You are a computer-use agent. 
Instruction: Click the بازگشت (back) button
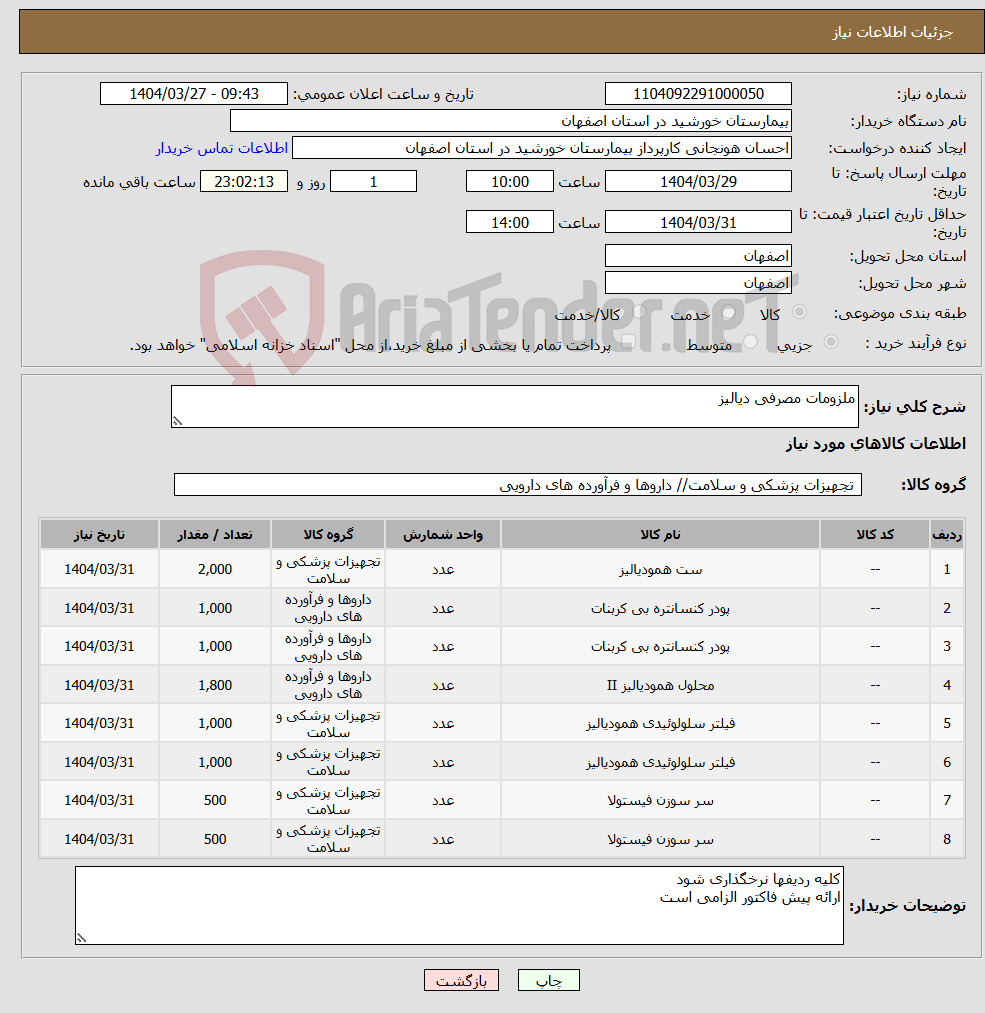tap(461, 980)
